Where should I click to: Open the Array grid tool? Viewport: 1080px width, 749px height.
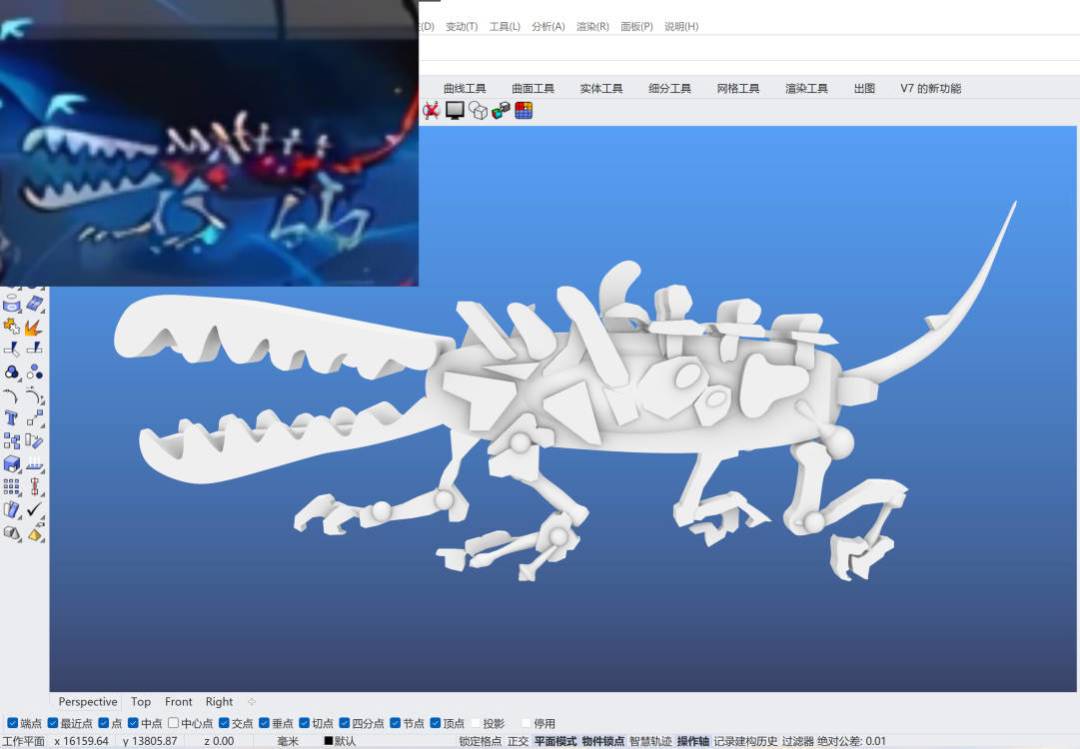click(12, 487)
